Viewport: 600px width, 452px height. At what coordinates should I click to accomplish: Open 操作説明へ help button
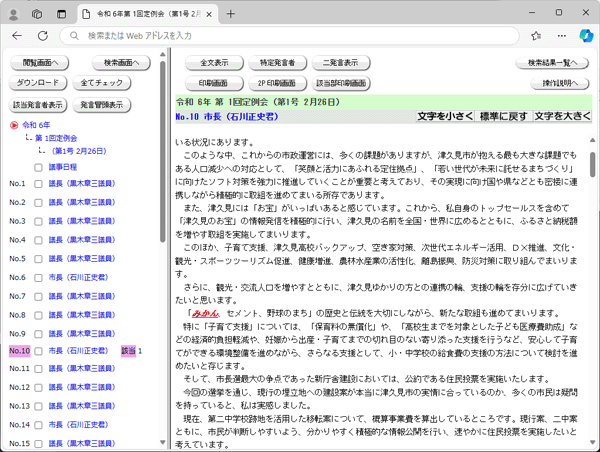pos(560,83)
